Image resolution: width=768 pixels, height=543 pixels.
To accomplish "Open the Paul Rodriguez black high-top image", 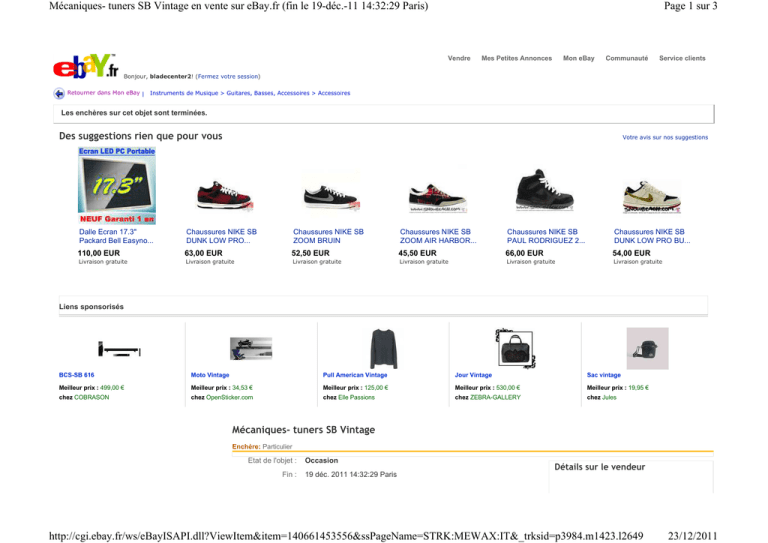I will point(544,189).
